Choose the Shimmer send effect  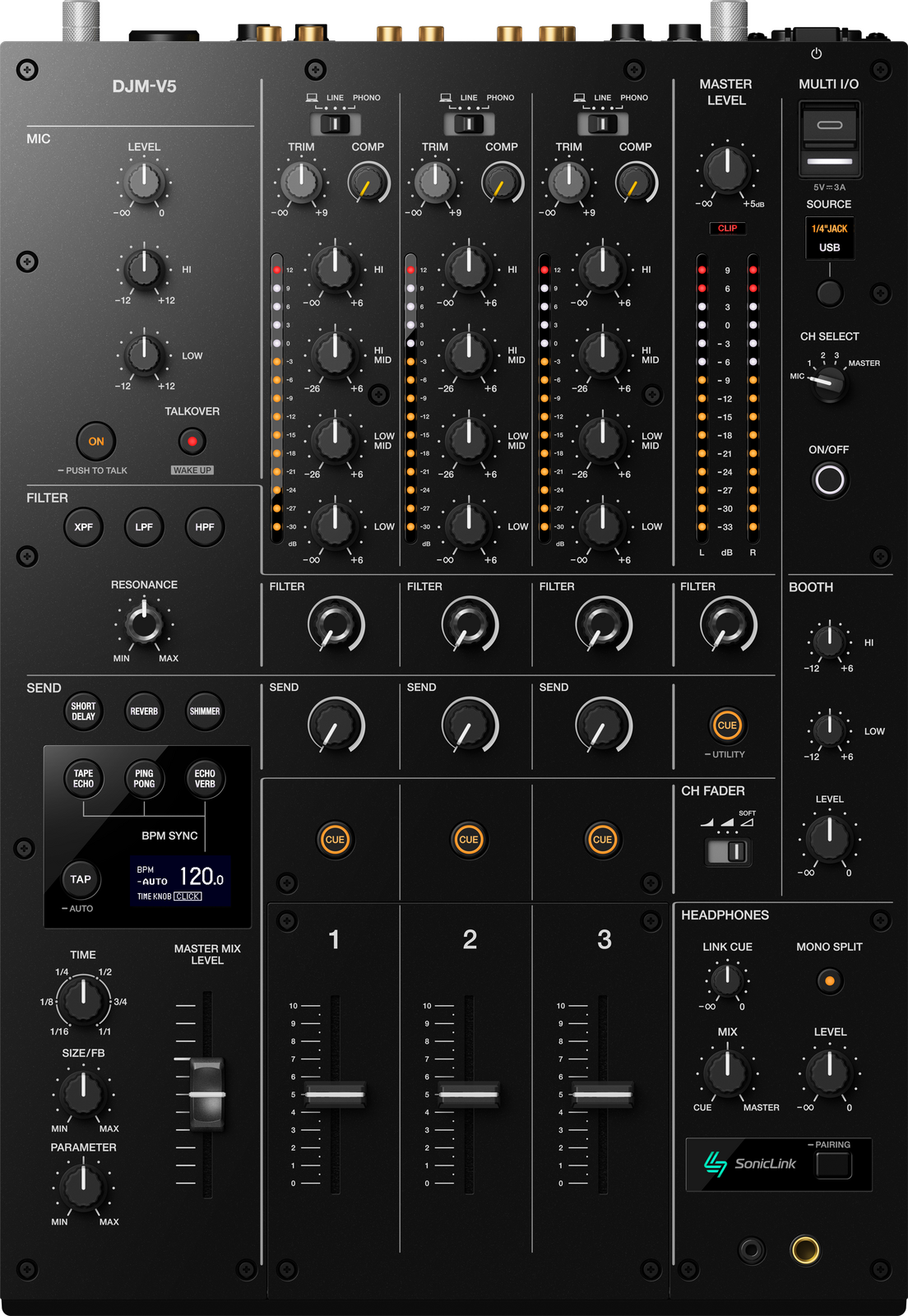click(205, 711)
